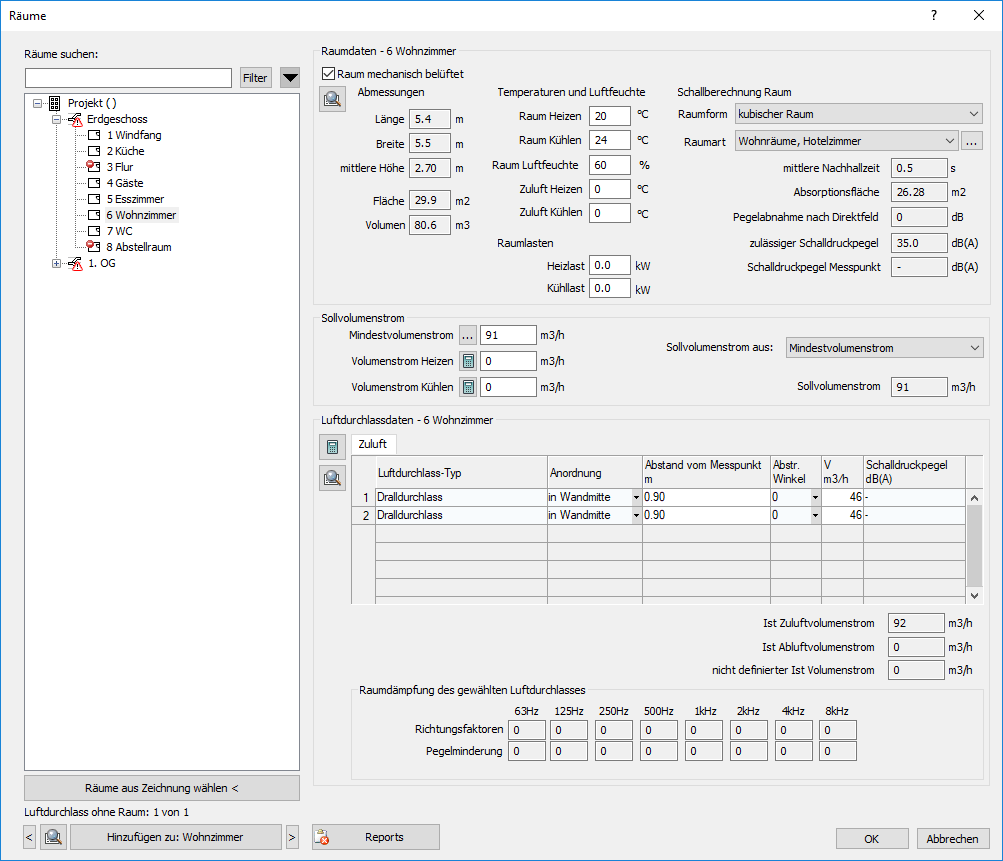Image resolution: width=1003 pixels, height=861 pixels.
Task: Click the Raum Heizen temperature field
Action: point(610,116)
